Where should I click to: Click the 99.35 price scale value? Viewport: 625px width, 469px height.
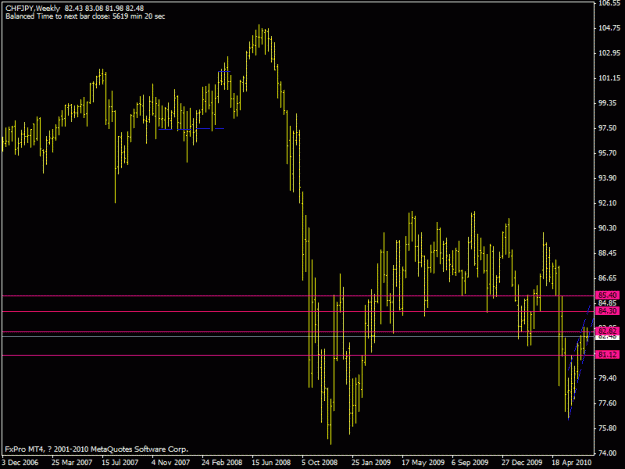tap(609, 103)
